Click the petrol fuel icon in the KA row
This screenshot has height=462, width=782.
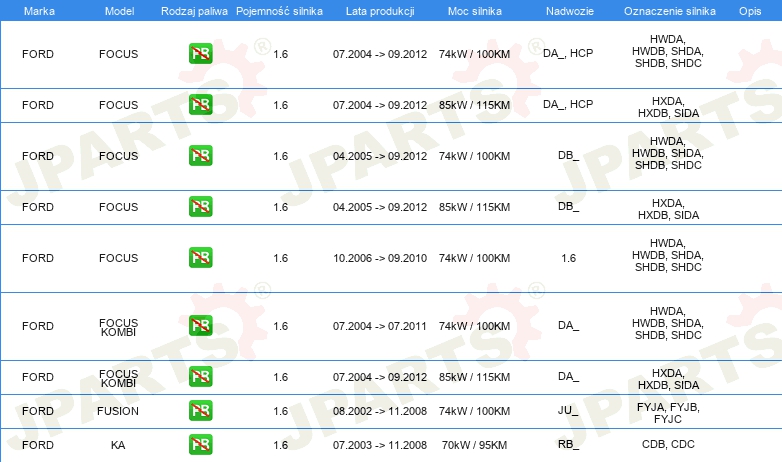tap(200, 444)
